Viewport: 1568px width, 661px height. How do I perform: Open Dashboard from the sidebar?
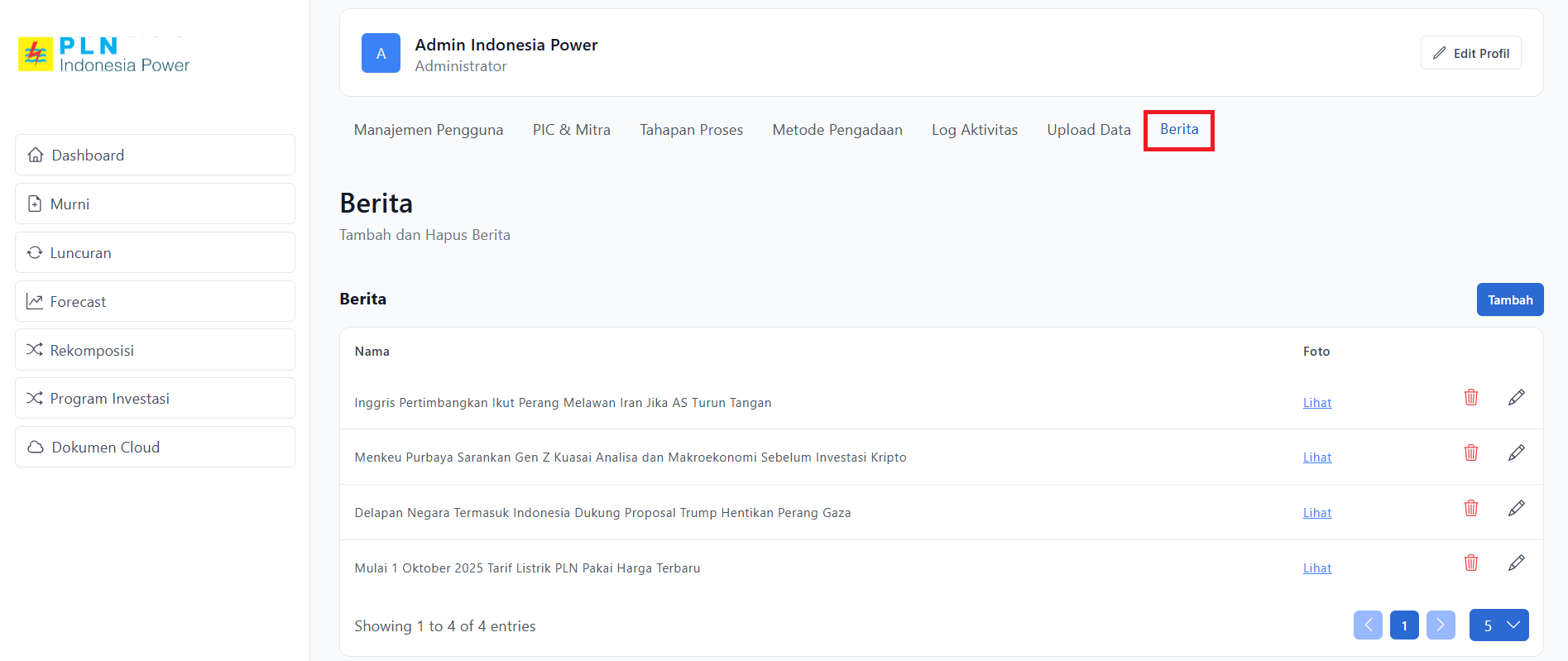coord(155,156)
